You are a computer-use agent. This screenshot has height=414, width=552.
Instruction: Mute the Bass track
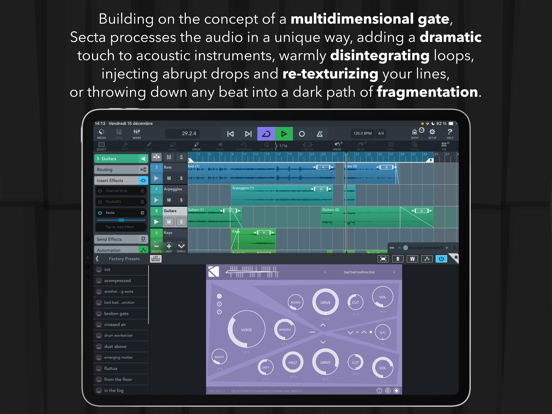point(169,178)
